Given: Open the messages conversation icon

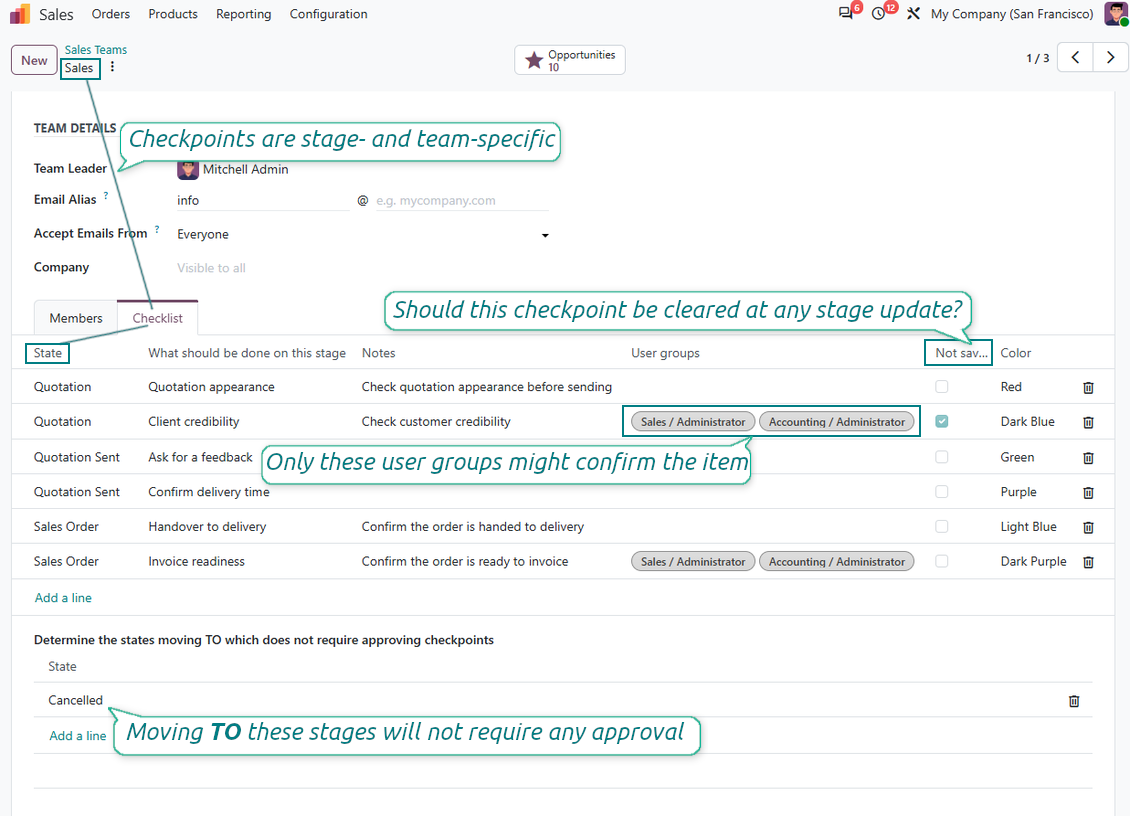Looking at the screenshot, I should pyautogui.click(x=845, y=14).
